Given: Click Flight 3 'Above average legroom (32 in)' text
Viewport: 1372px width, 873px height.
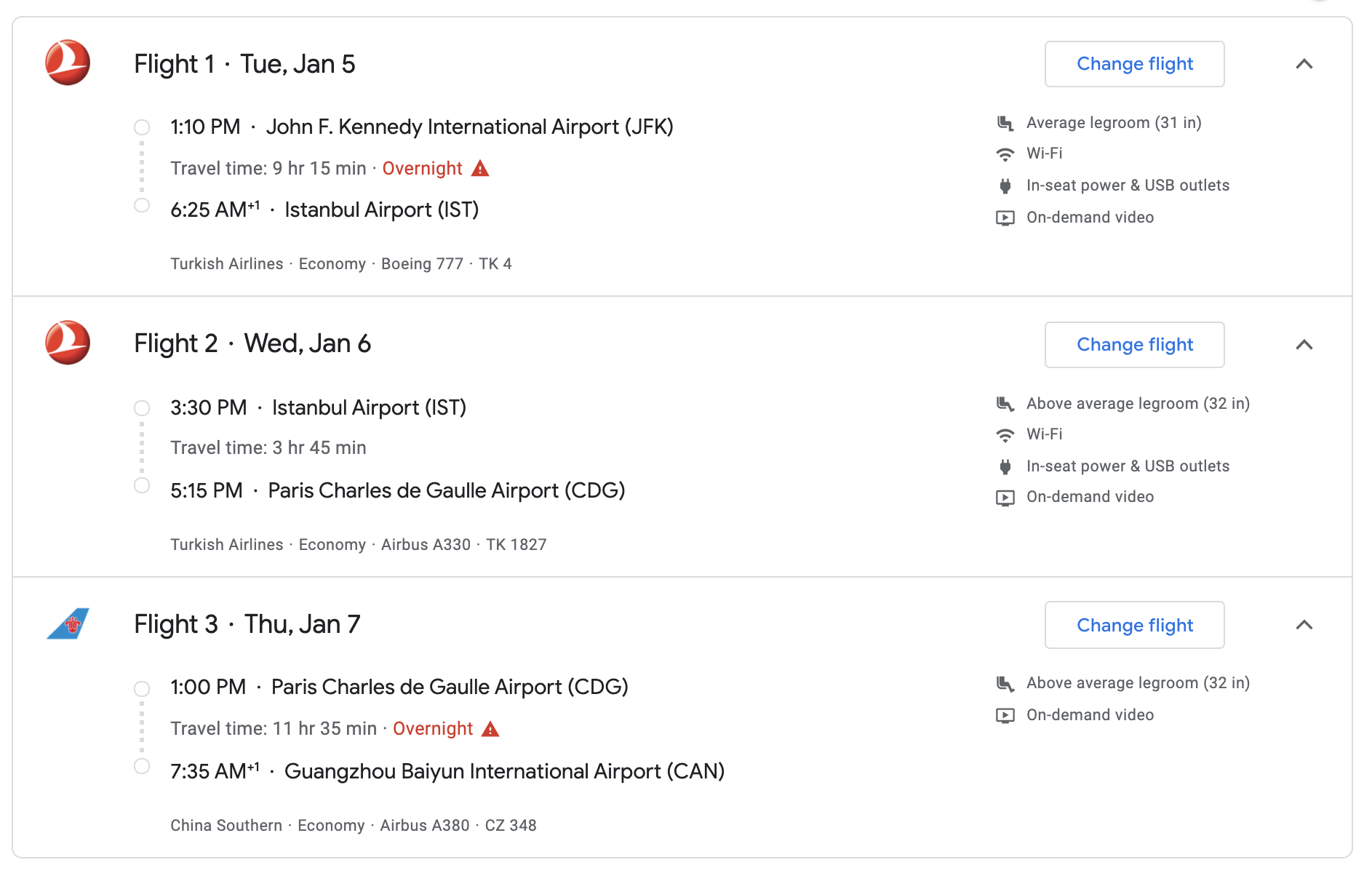Looking at the screenshot, I should tap(1138, 683).
